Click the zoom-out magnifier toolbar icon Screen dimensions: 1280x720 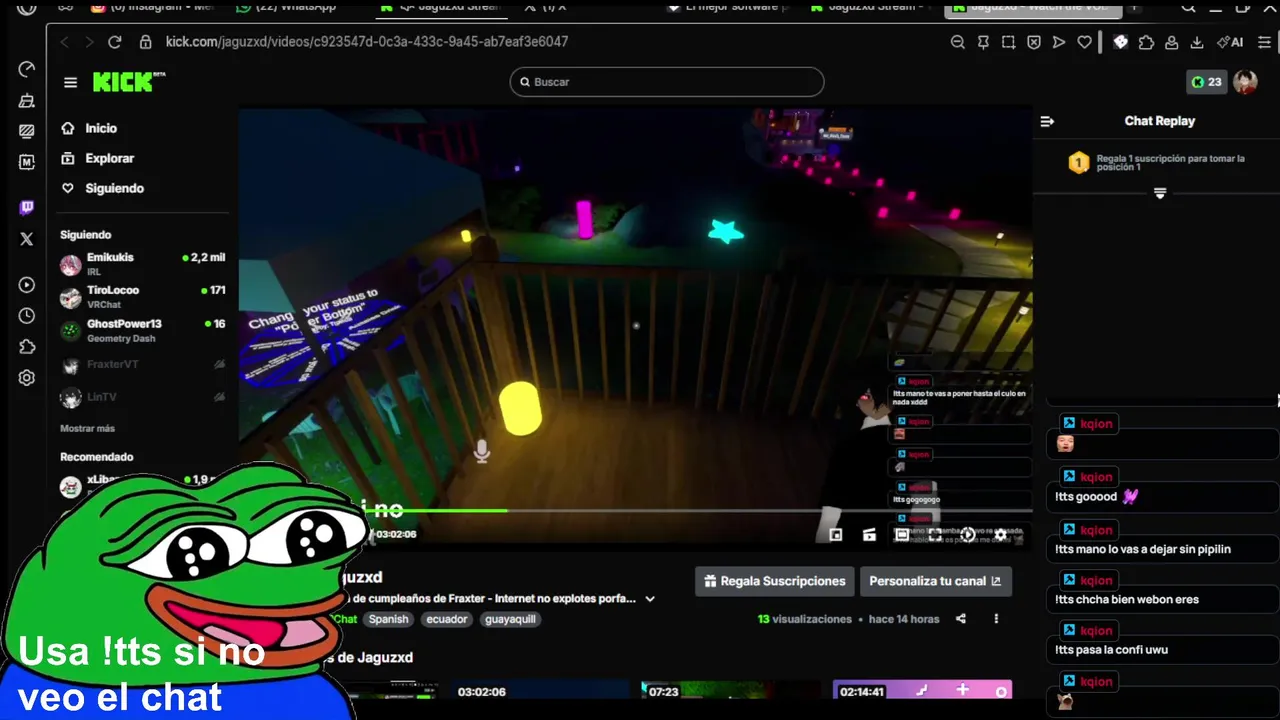coord(958,42)
